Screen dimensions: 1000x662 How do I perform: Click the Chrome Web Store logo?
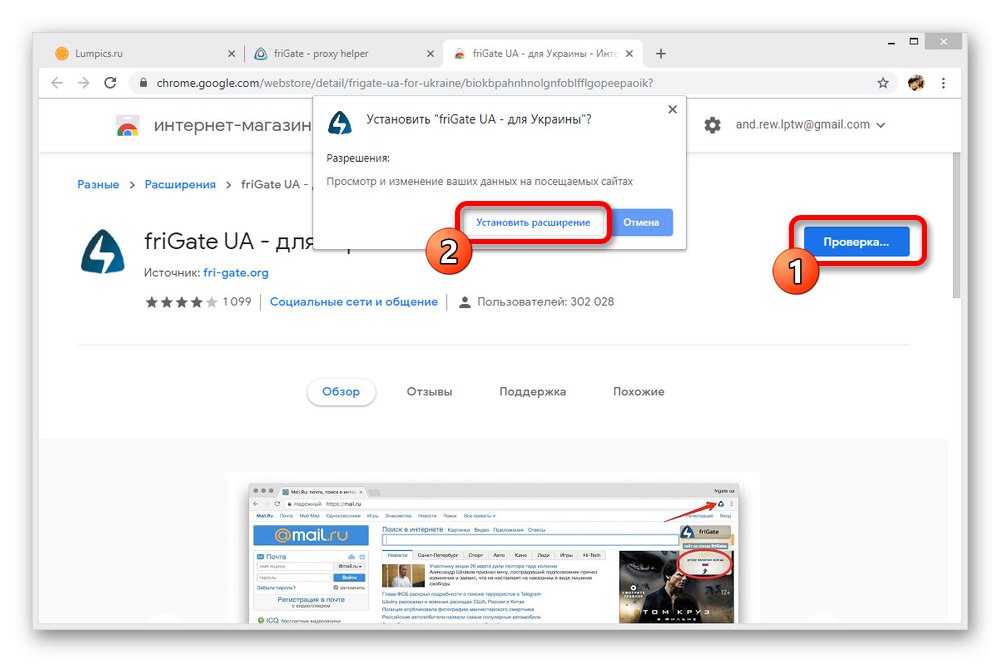(128, 126)
